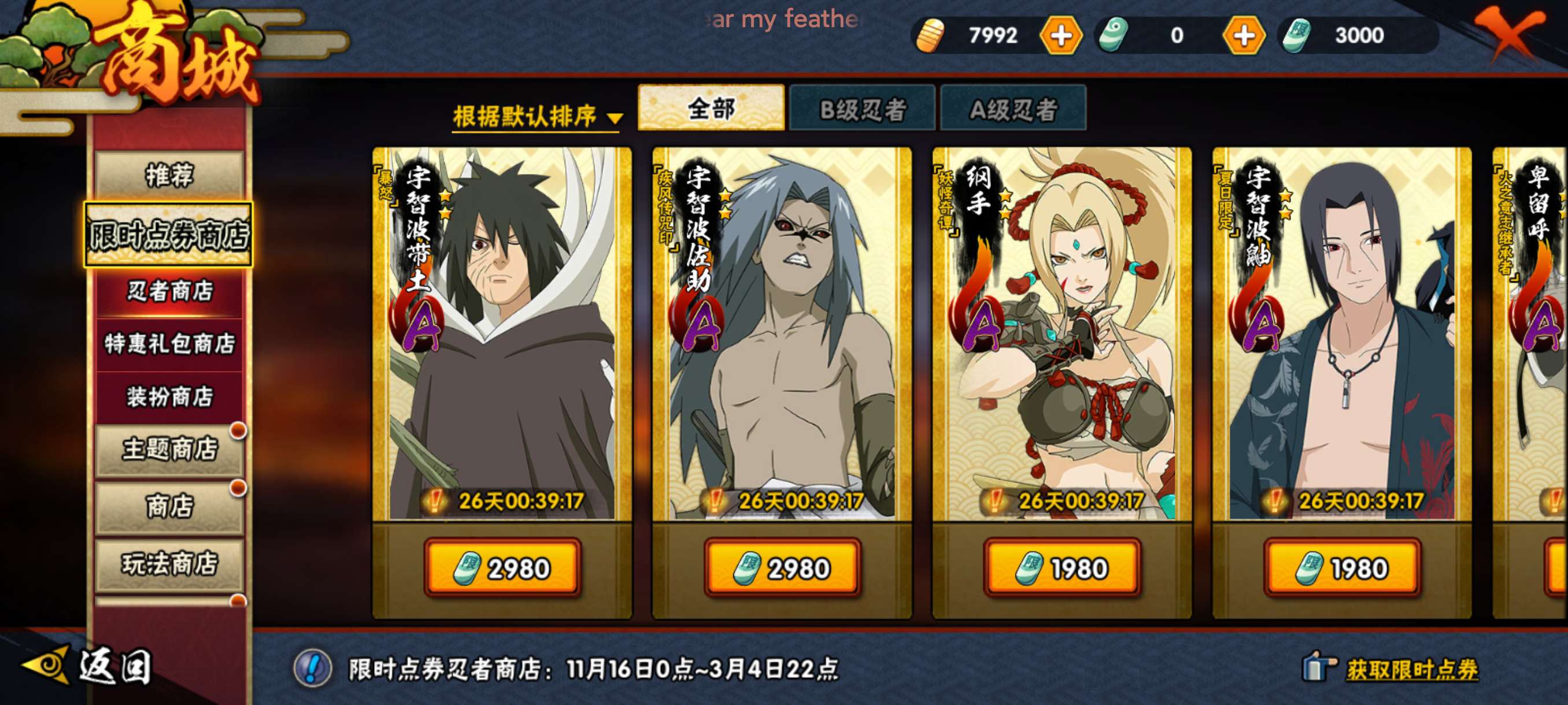Tap the blue exclamation info icon
This screenshot has width=1568, height=705.
coord(312,668)
